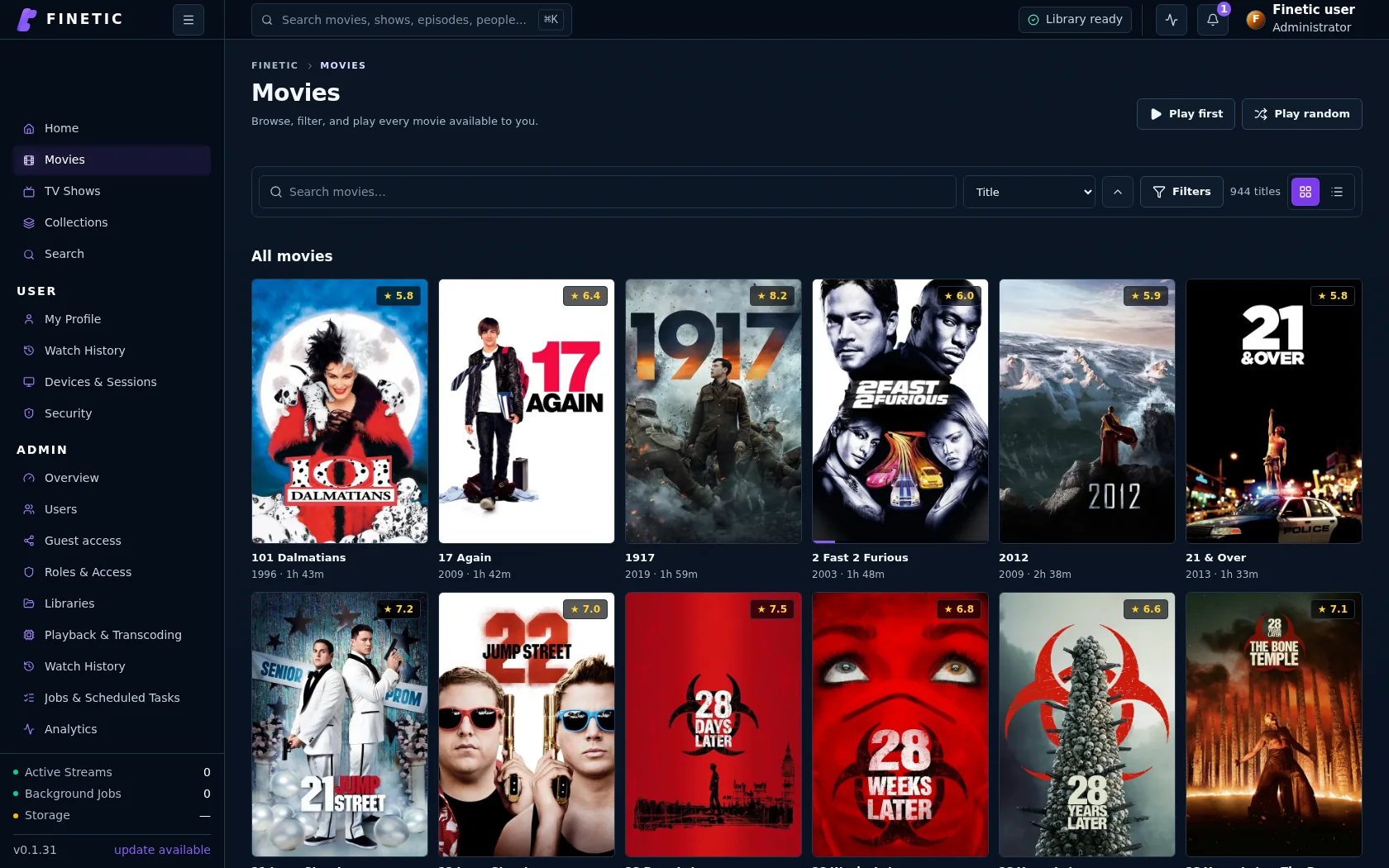1389x868 pixels.
Task: Focus the Search movies... filter field
Action: point(608,192)
